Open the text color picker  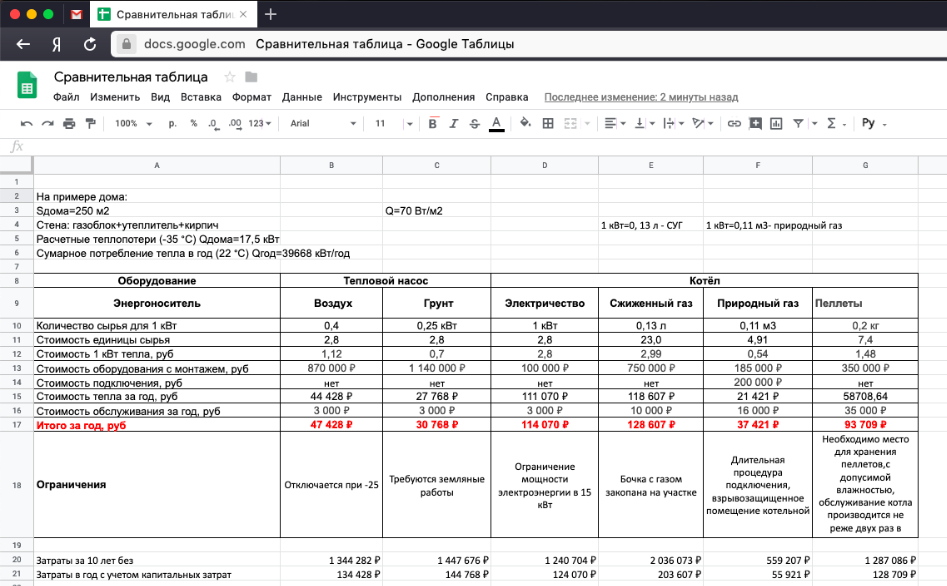496,124
